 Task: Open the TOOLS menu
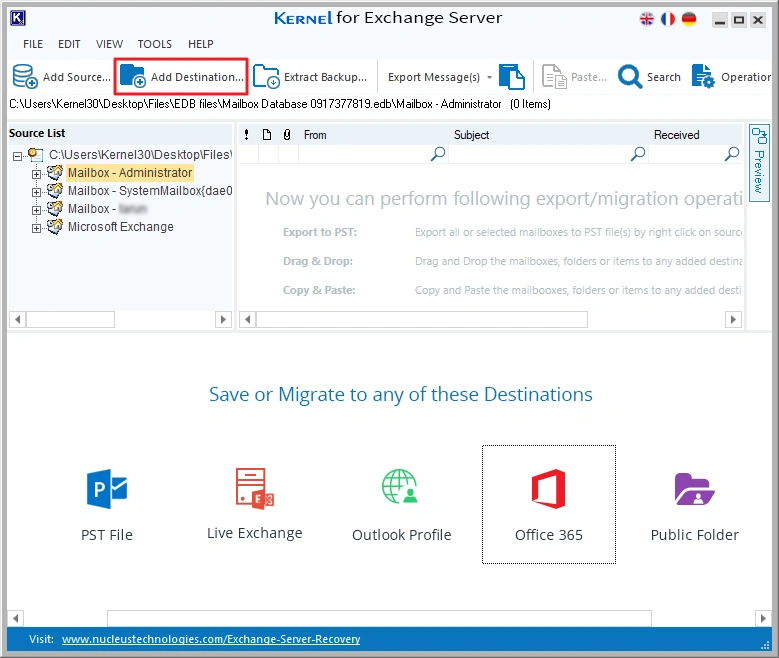click(x=155, y=44)
